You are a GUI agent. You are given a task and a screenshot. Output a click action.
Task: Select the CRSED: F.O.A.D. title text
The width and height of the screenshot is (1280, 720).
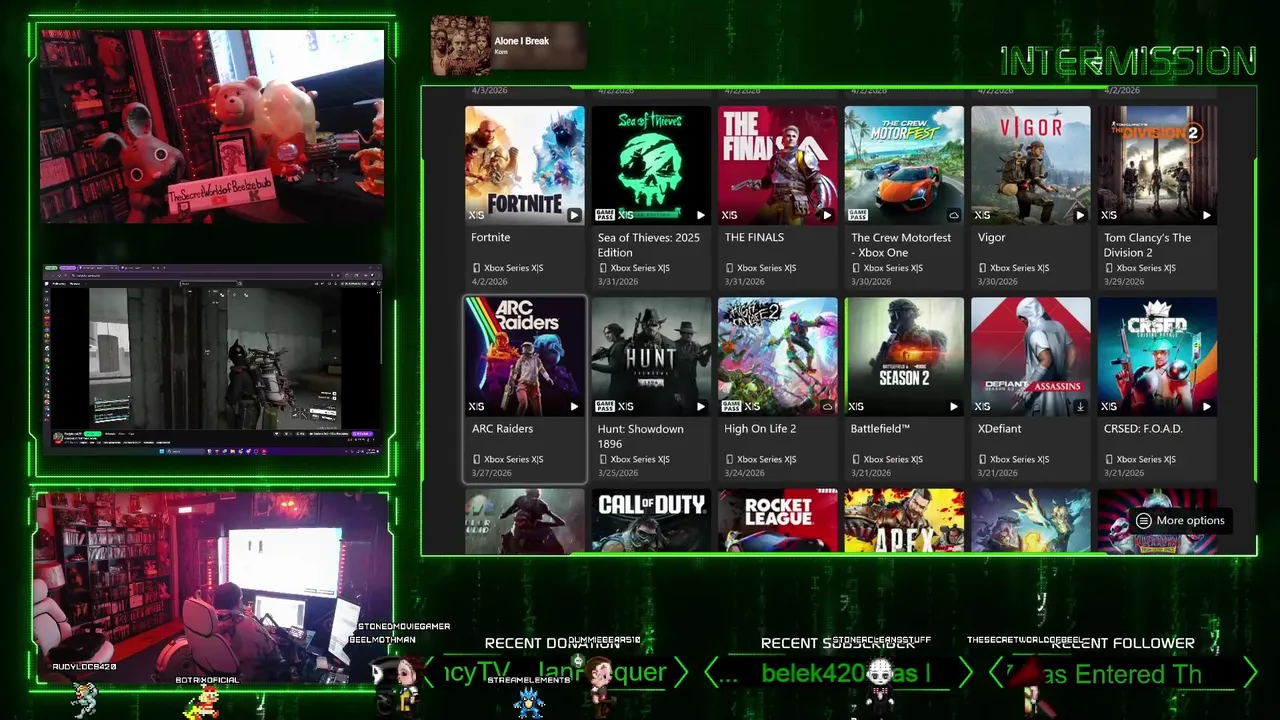pos(1143,428)
